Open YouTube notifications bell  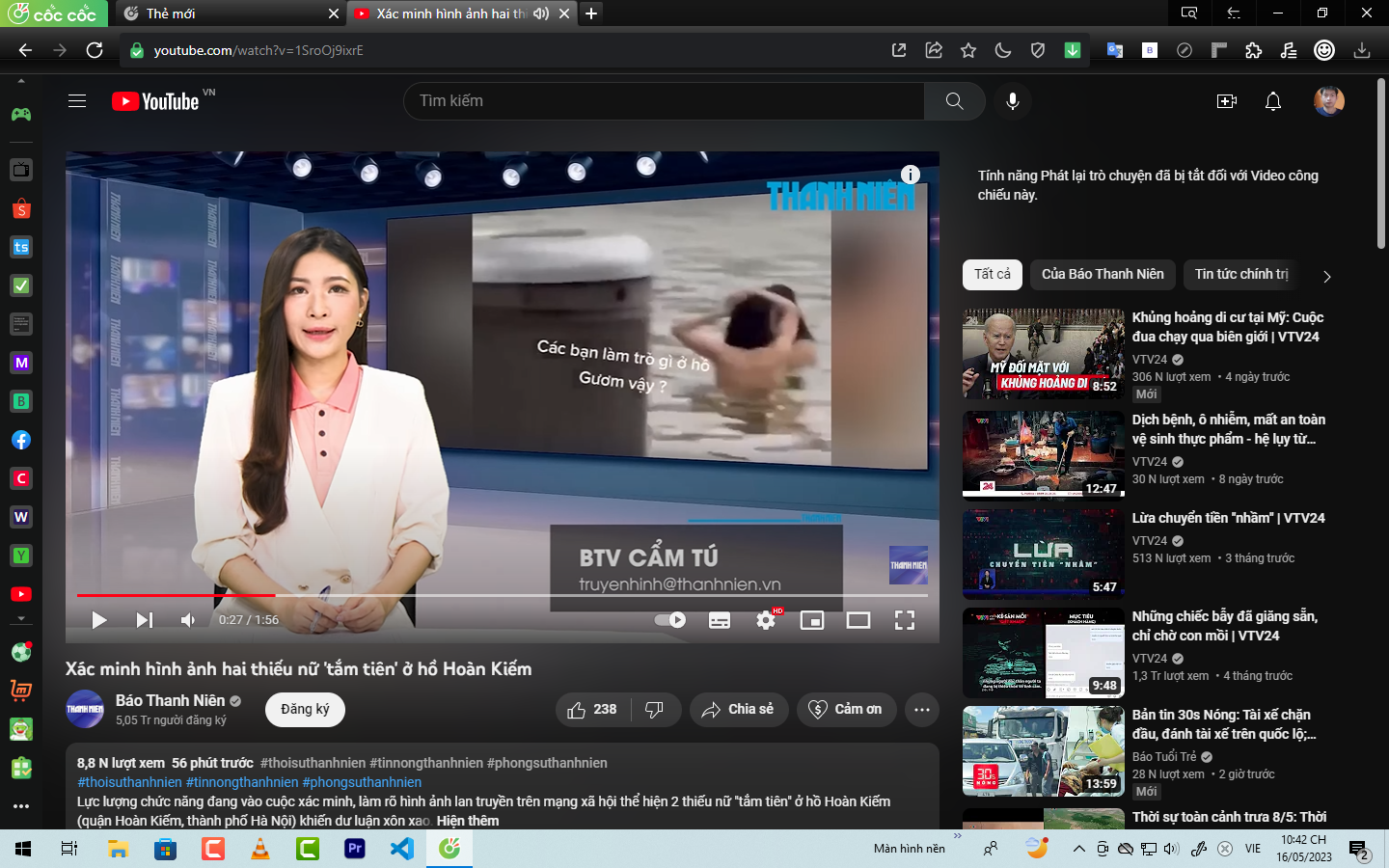pos(1273,101)
